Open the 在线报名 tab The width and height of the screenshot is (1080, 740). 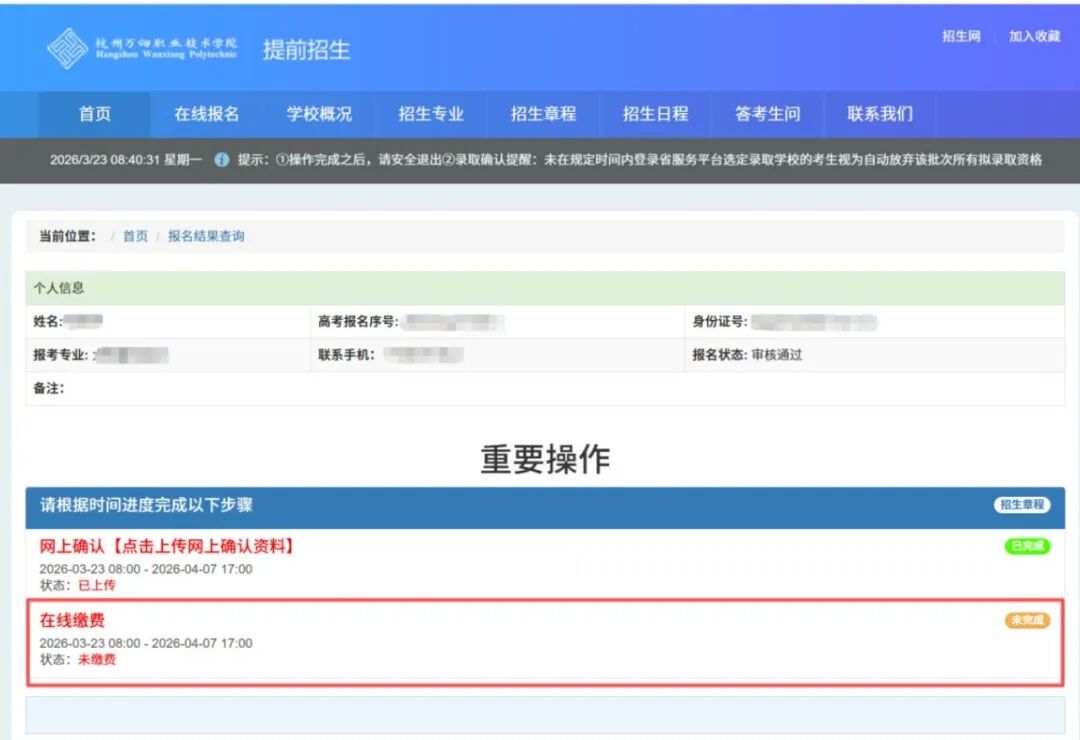coord(205,114)
